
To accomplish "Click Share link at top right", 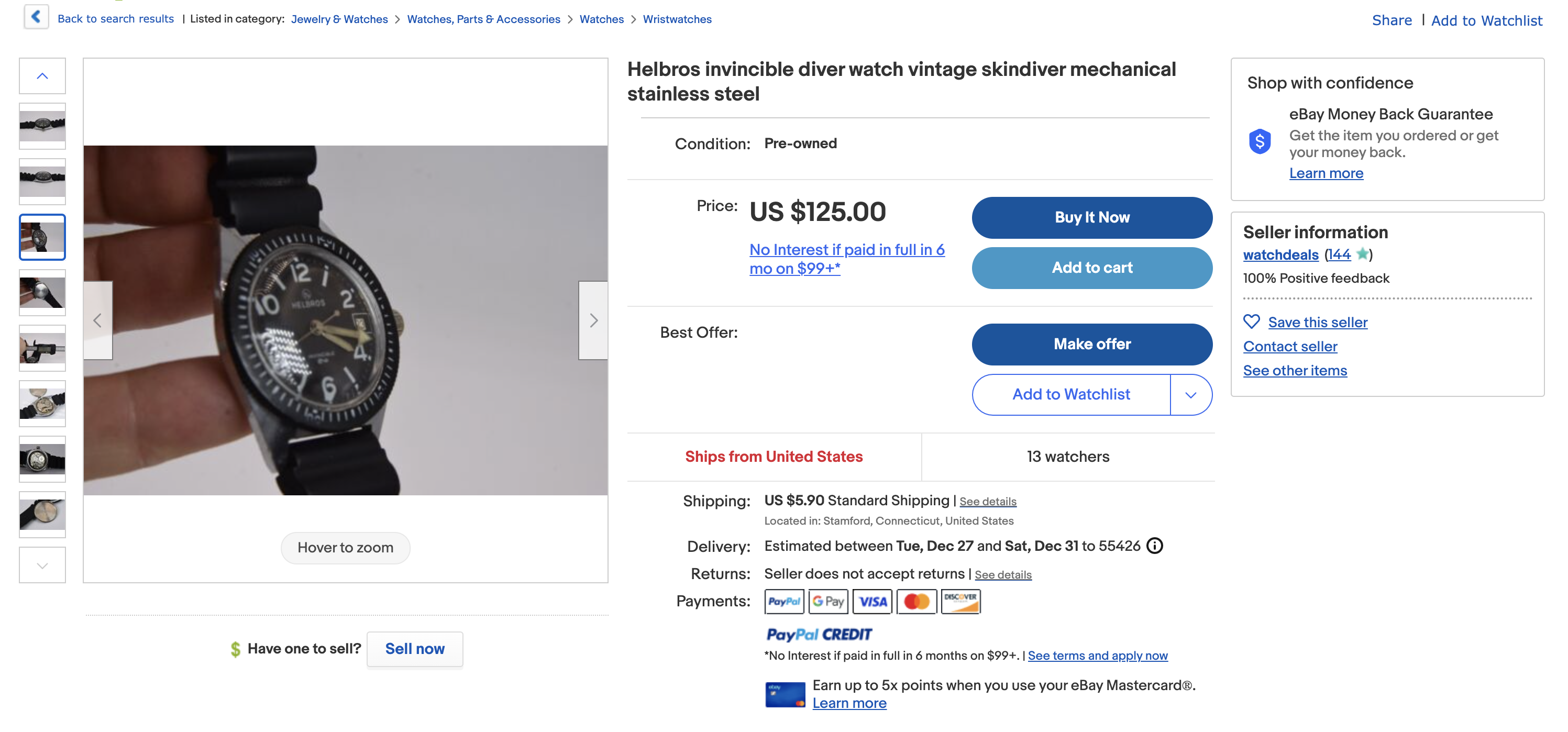I will pyautogui.click(x=1391, y=20).
